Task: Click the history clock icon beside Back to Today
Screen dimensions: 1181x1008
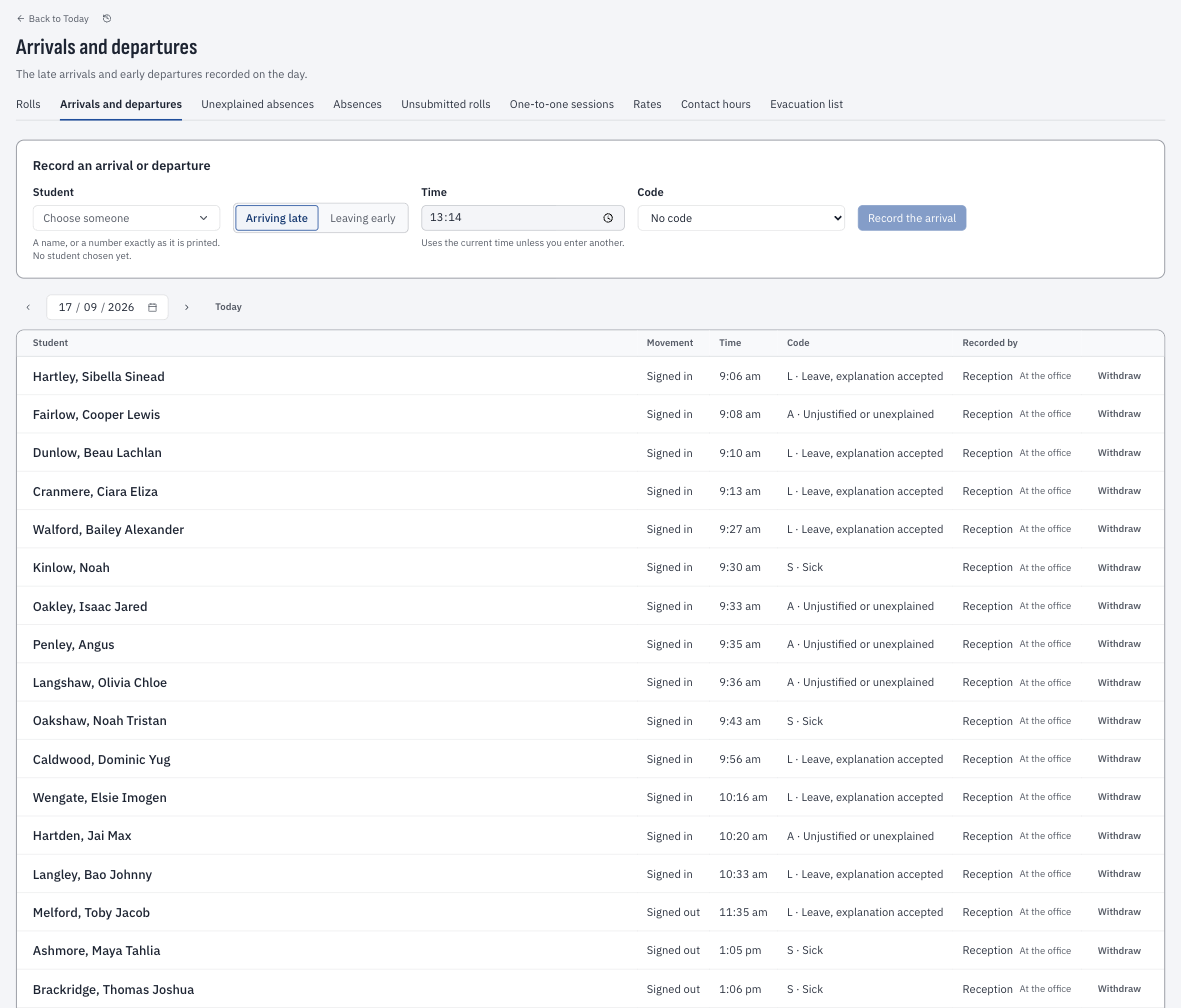Action: (107, 19)
